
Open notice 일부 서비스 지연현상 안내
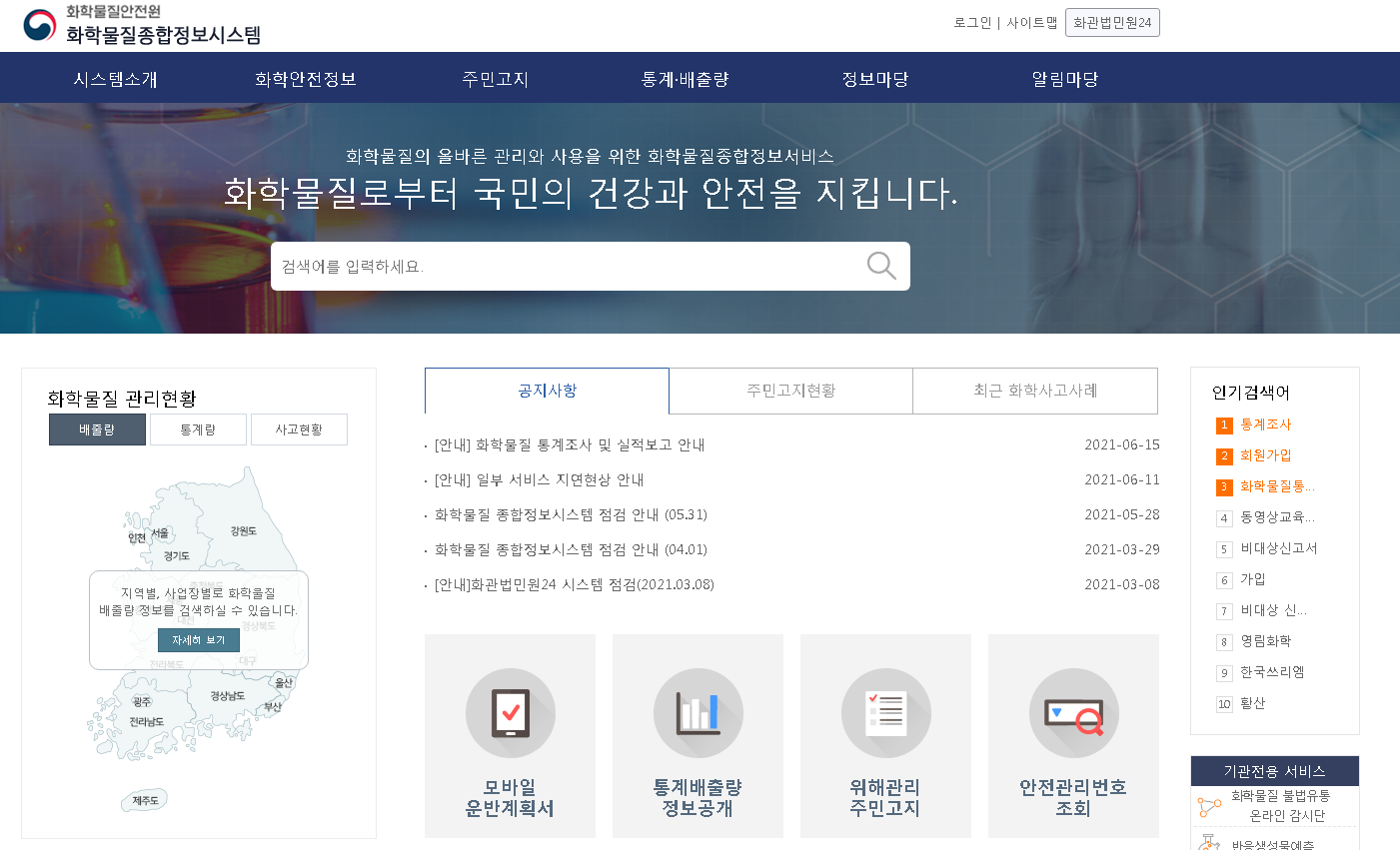(539, 479)
